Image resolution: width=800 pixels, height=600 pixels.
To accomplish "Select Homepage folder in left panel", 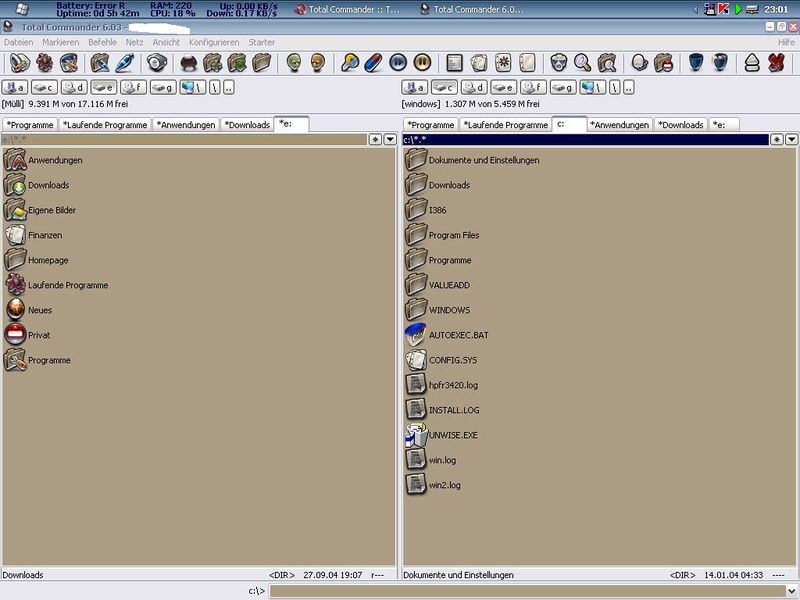I will pyautogui.click(x=36, y=260).
